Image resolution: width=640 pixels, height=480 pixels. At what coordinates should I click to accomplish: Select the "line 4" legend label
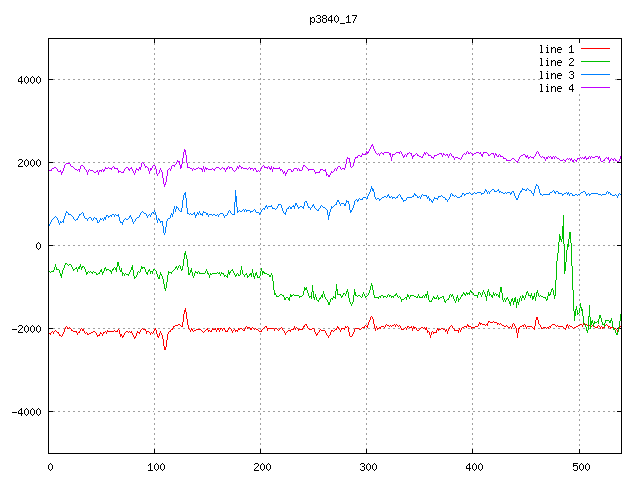pos(556,88)
